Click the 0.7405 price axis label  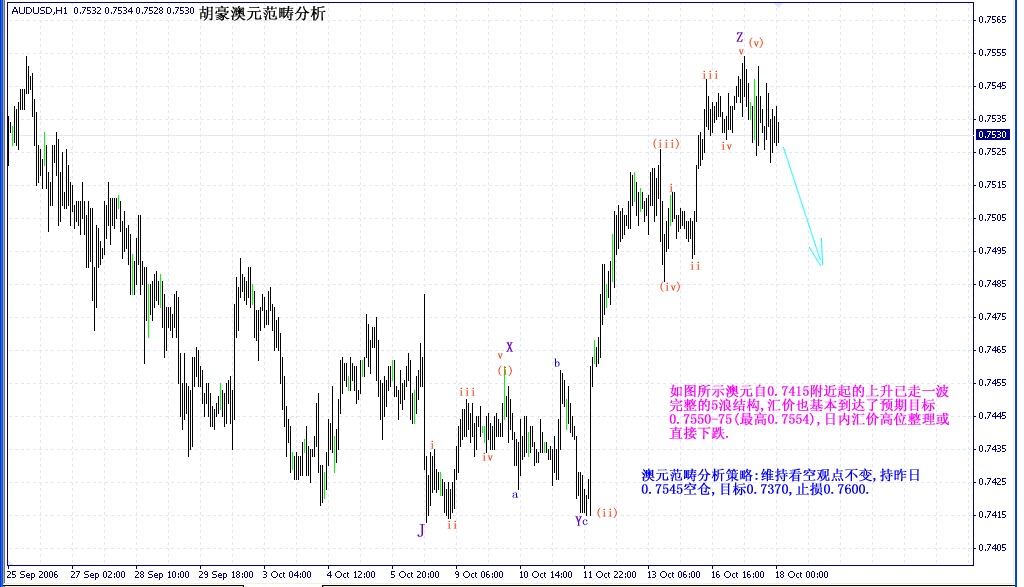coord(993,548)
